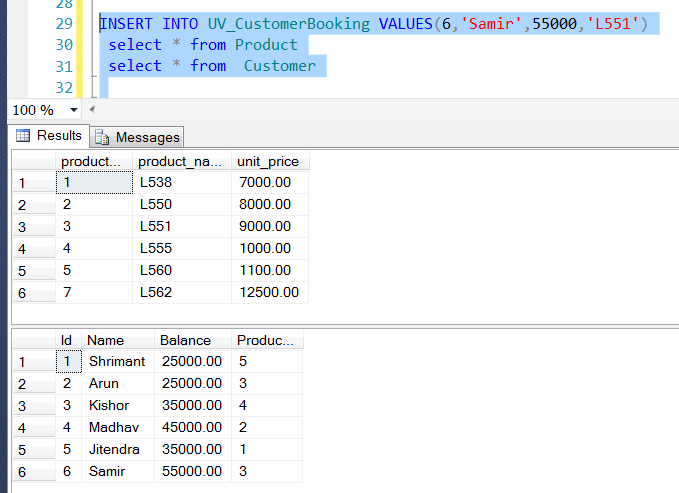
Task: Click the Name column header
Action: pos(118,341)
